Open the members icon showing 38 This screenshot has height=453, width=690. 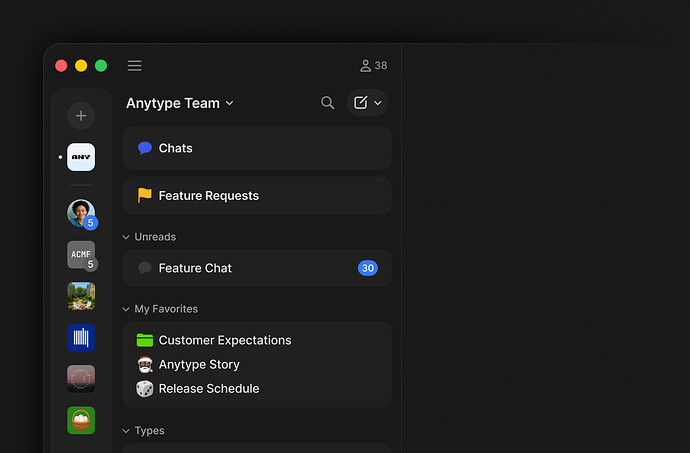374,66
